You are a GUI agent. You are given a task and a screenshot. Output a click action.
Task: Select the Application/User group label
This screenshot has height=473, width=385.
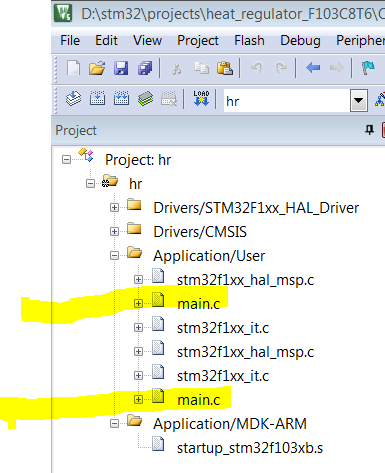point(209,256)
